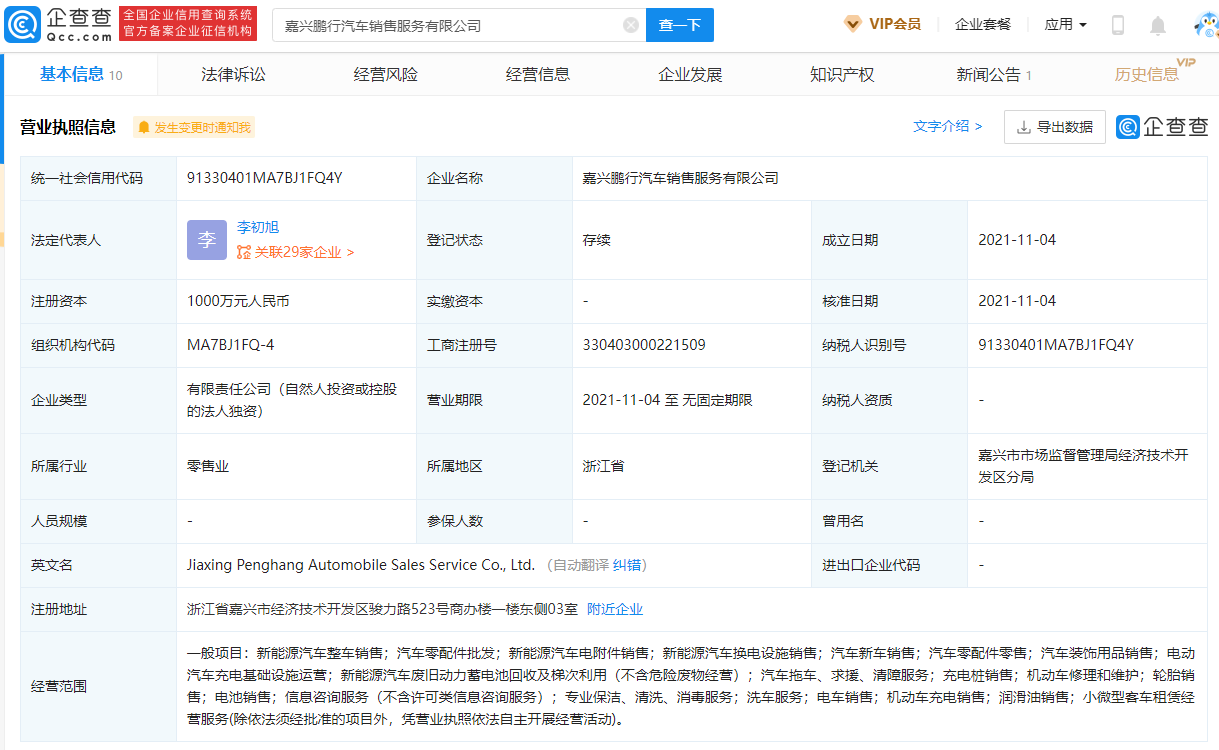The width and height of the screenshot is (1219, 750).
Task: Open the mobile phone app icon
Action: (1118, 25)
